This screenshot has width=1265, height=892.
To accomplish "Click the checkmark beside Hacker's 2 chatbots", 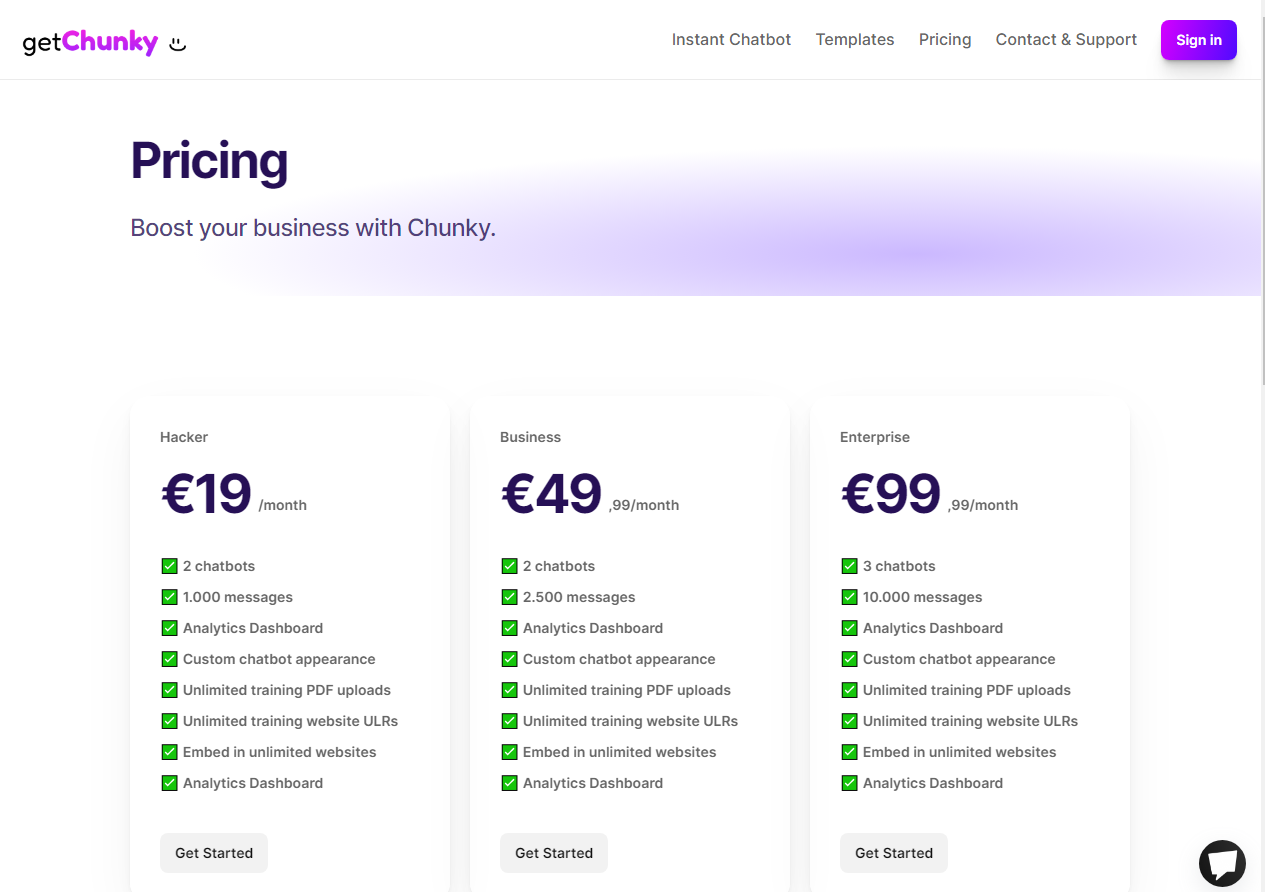I will tap(169, 566).
